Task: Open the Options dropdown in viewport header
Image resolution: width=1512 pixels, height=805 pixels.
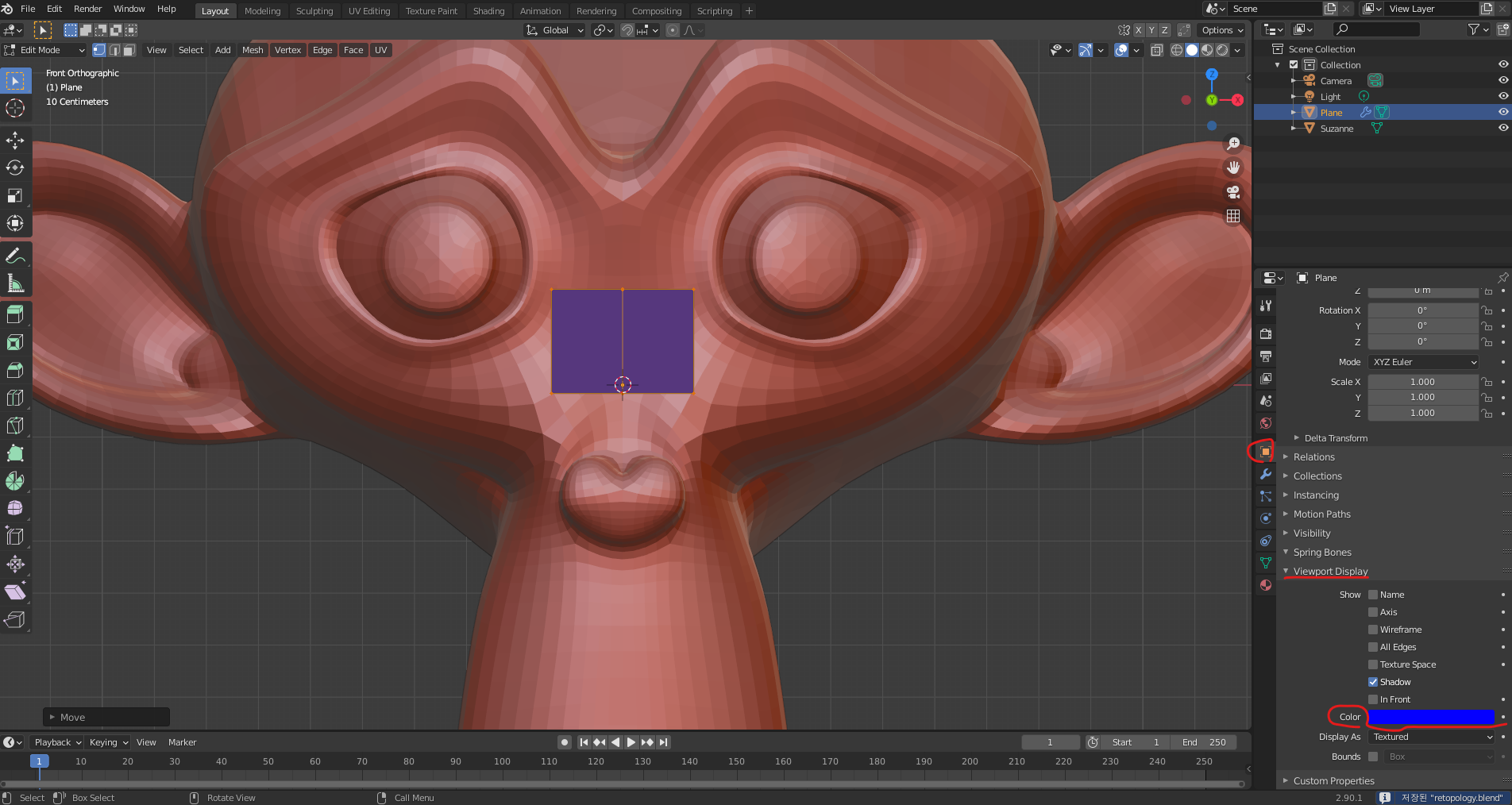Action: point(1222,30)
